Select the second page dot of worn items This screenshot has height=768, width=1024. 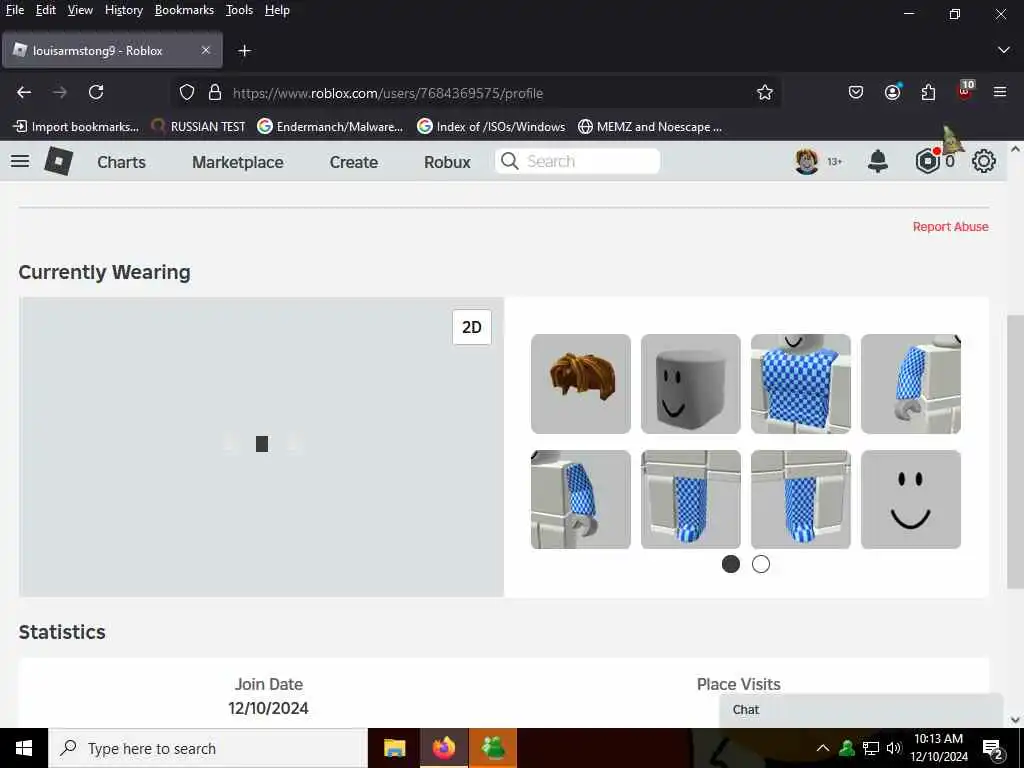tap(761, 564)
